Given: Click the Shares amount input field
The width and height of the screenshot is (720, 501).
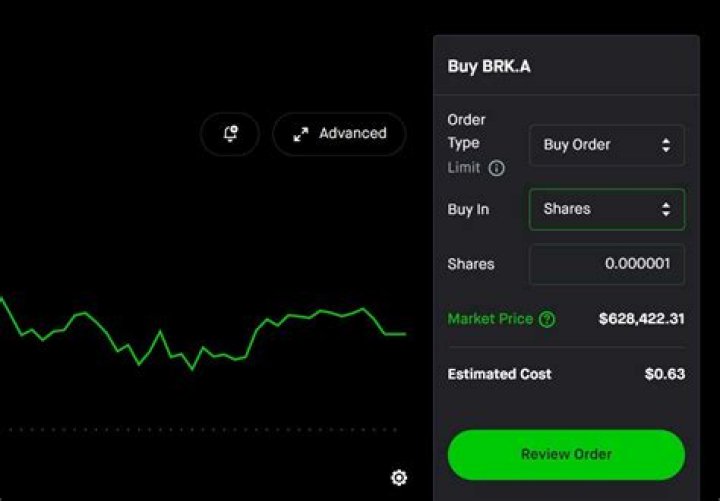Looking at the screenshot, I should (x=607, y=264).
